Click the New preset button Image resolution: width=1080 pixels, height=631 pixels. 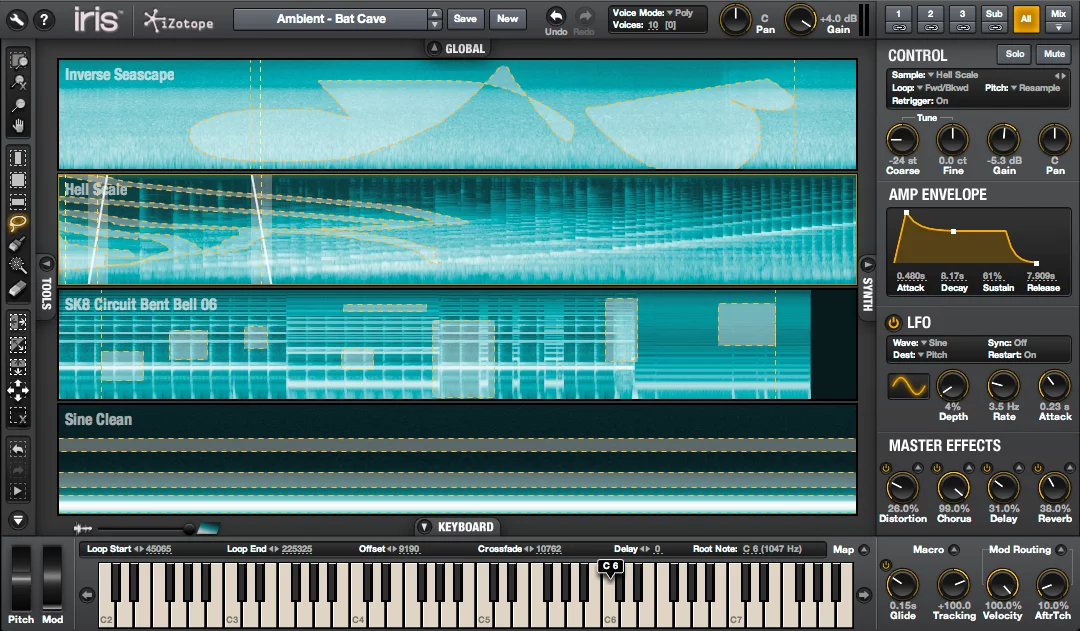508,18
